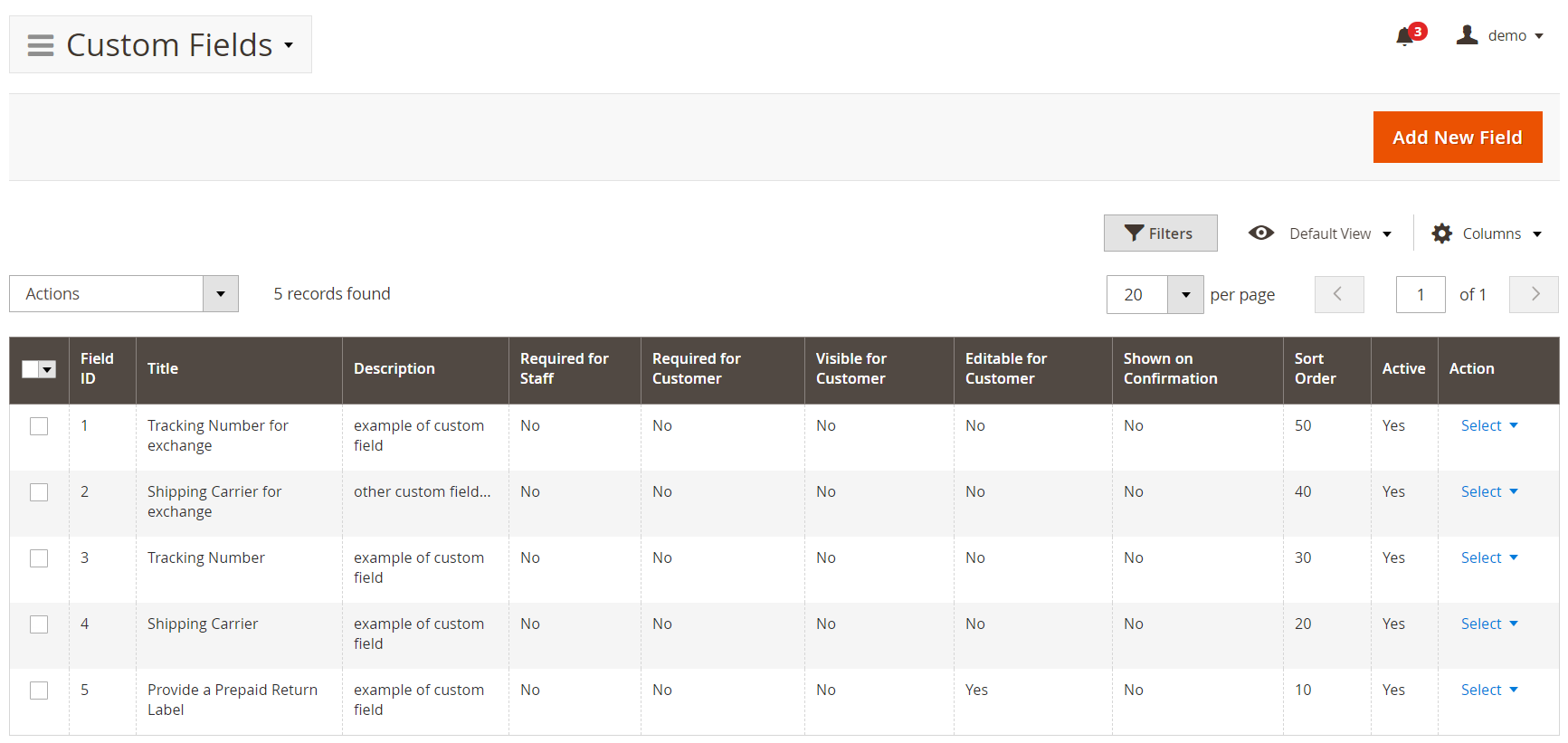1568x743 pixels.
Task: Open the per page count dropdown arrow
Action: 1185,295
